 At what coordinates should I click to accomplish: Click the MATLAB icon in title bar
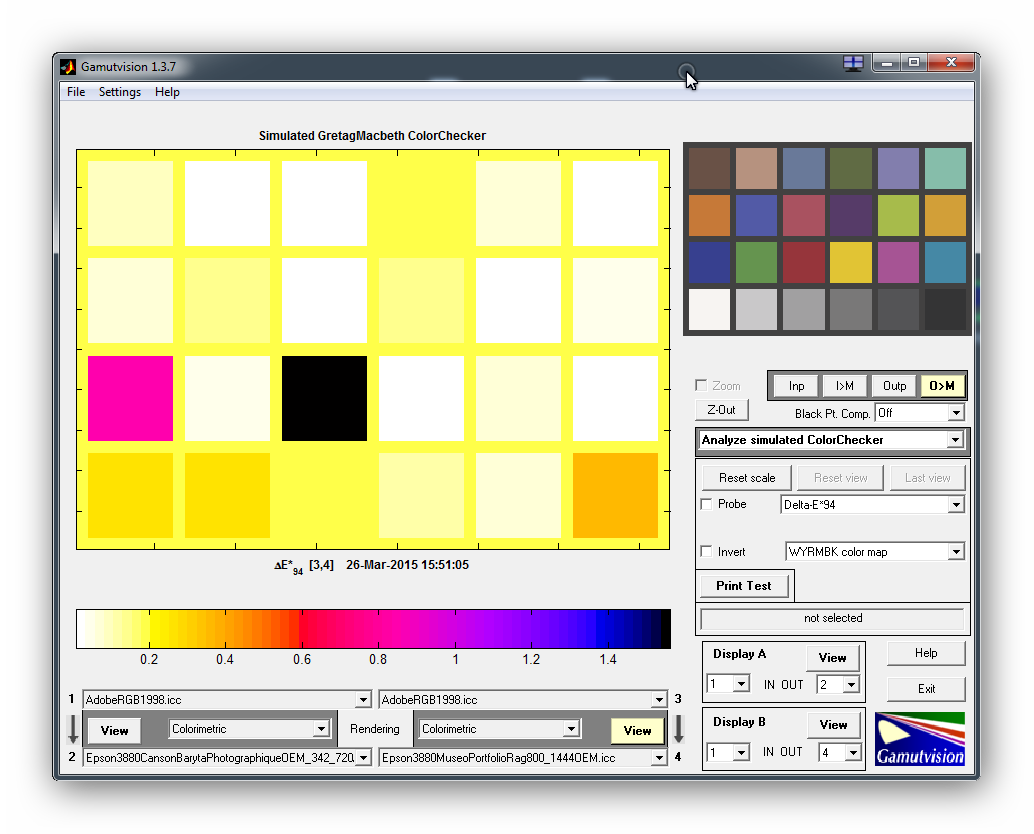[x=68, y=67]
